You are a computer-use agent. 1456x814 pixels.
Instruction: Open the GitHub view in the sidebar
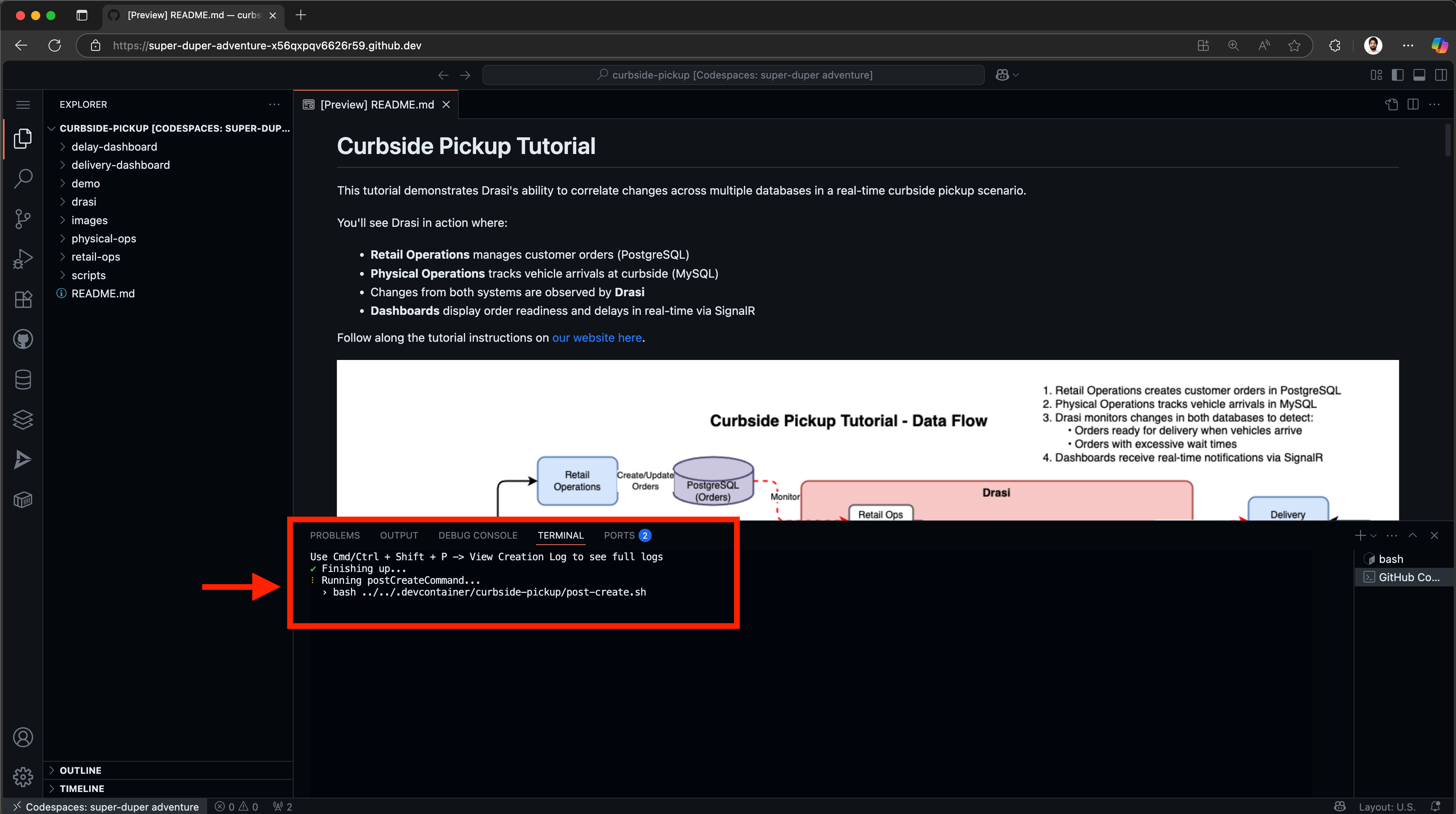[23, 339]
